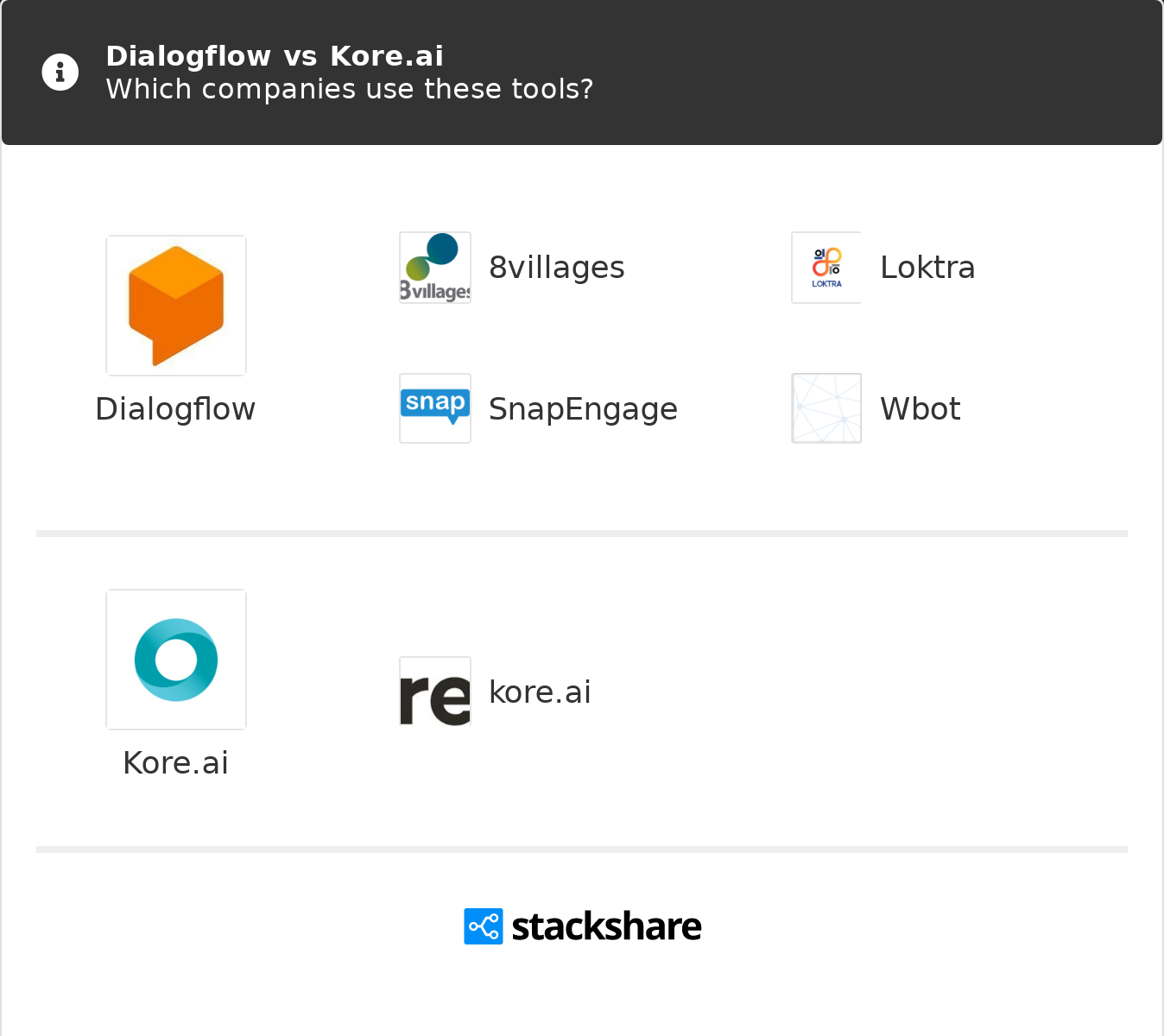This screenshot has width=1164, height=1036.
Task: Click the Loktra company name text
Action: coord(927,267)
